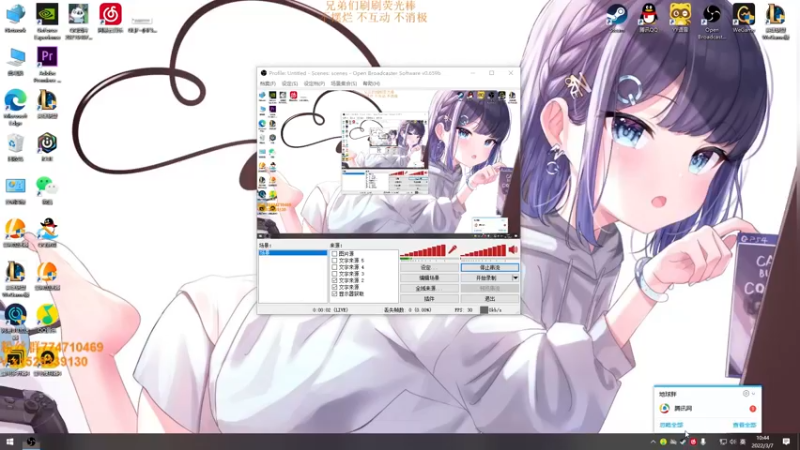
Task: Click the microphone tray icon
Action: (x=703, y=442)
